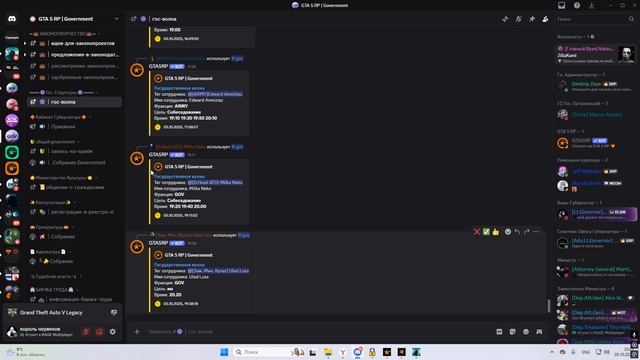Click green checkmark reaction on hovered message

486,232
